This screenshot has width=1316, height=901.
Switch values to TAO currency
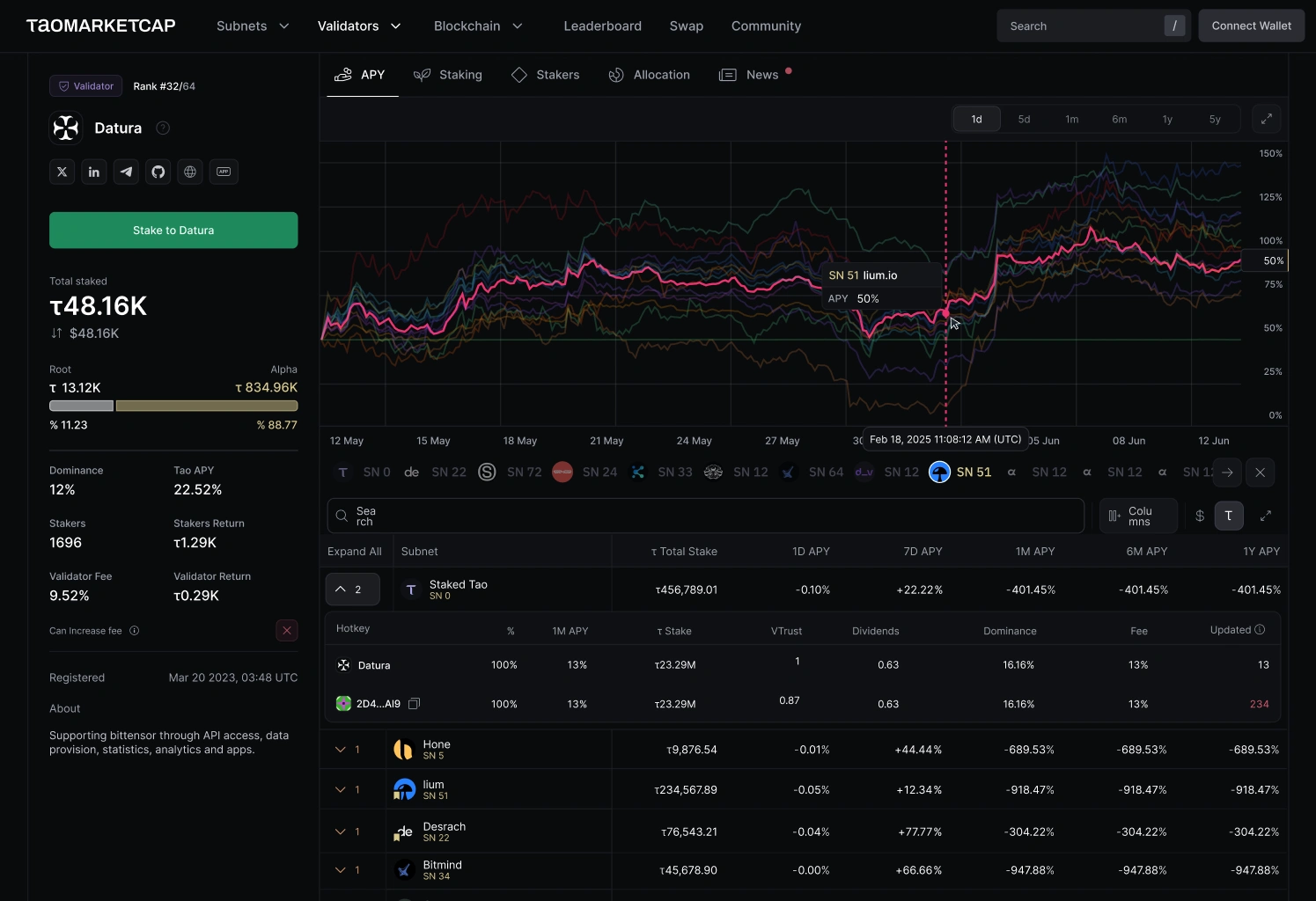click(x=1229, y=516)
